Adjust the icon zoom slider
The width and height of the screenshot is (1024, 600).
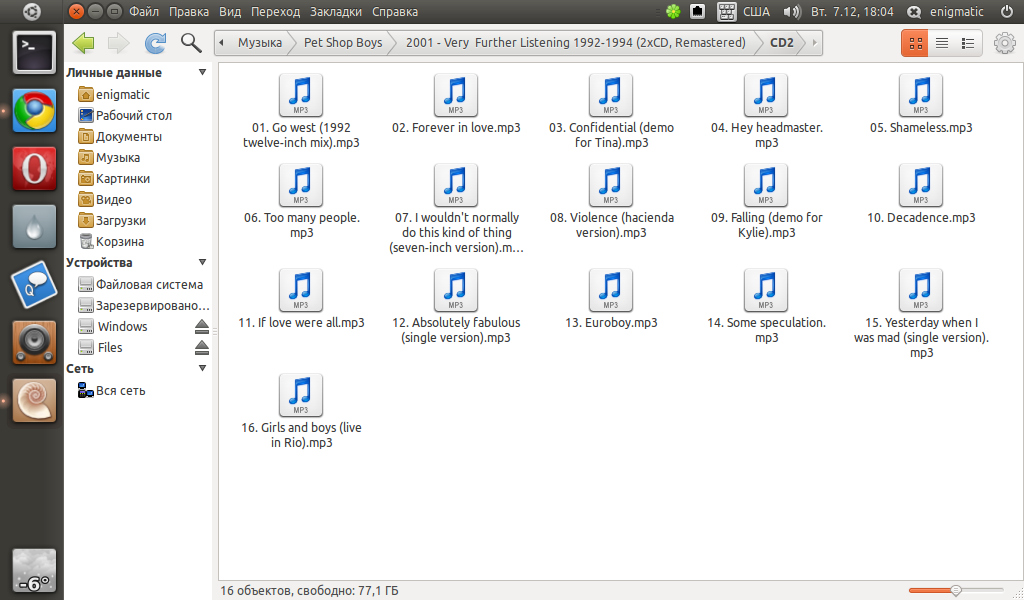955,591
